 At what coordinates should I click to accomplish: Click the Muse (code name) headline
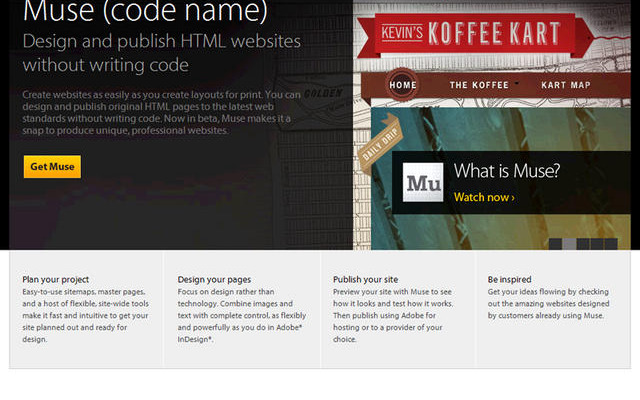[145, 11]
